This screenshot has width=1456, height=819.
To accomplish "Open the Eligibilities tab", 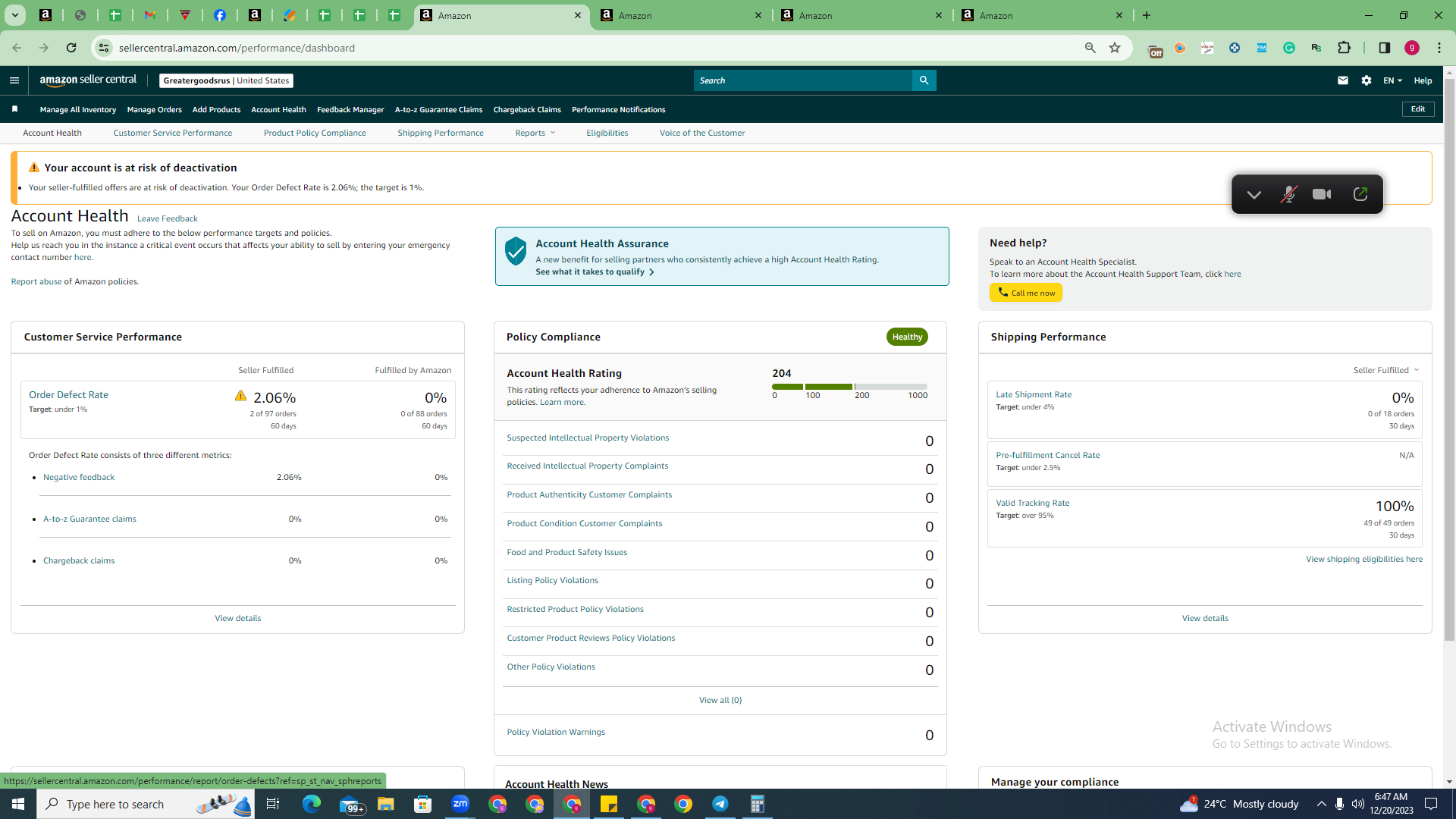I will pyautogui.click(x=607, y=133).
